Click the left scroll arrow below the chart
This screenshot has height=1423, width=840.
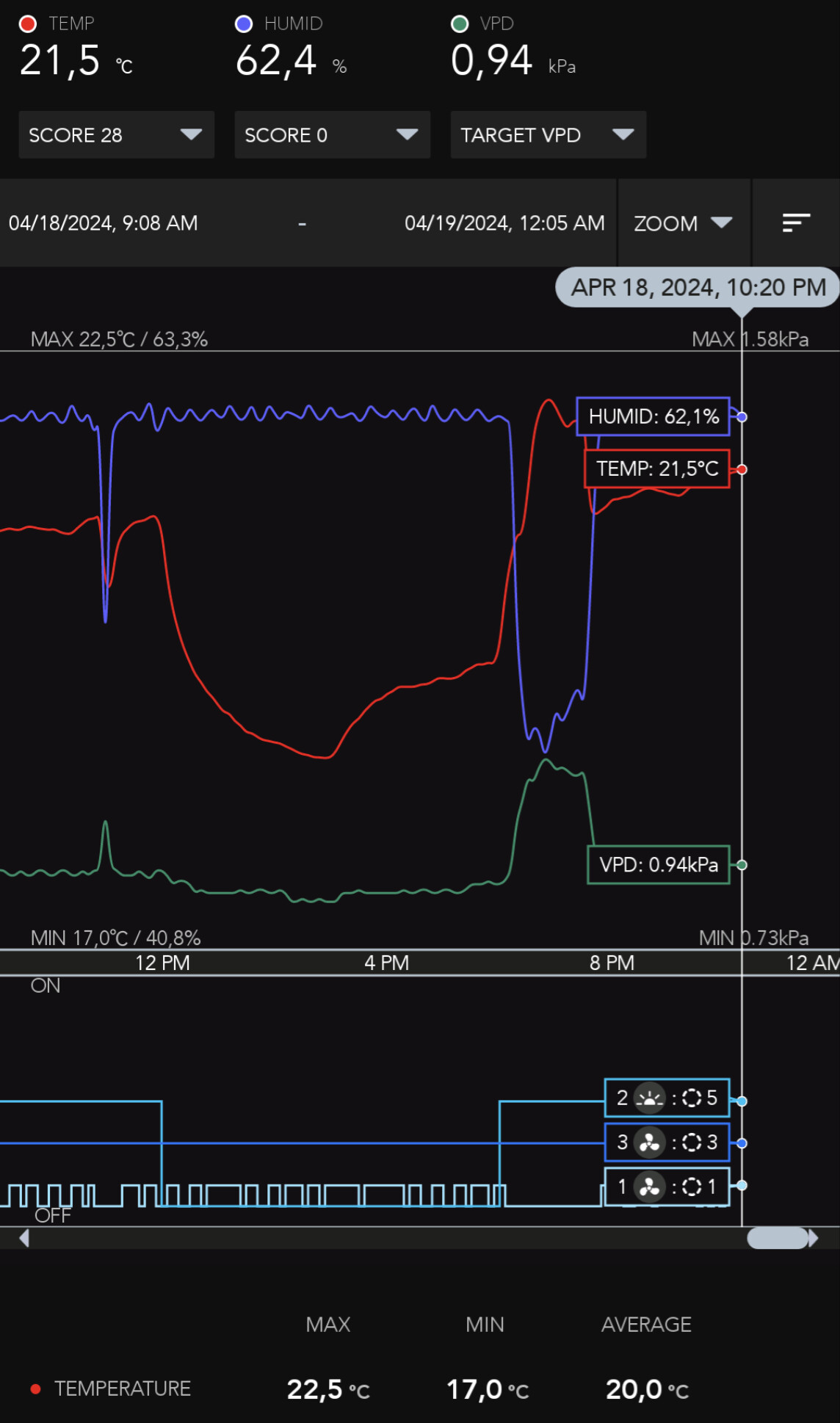point(24,1239)
